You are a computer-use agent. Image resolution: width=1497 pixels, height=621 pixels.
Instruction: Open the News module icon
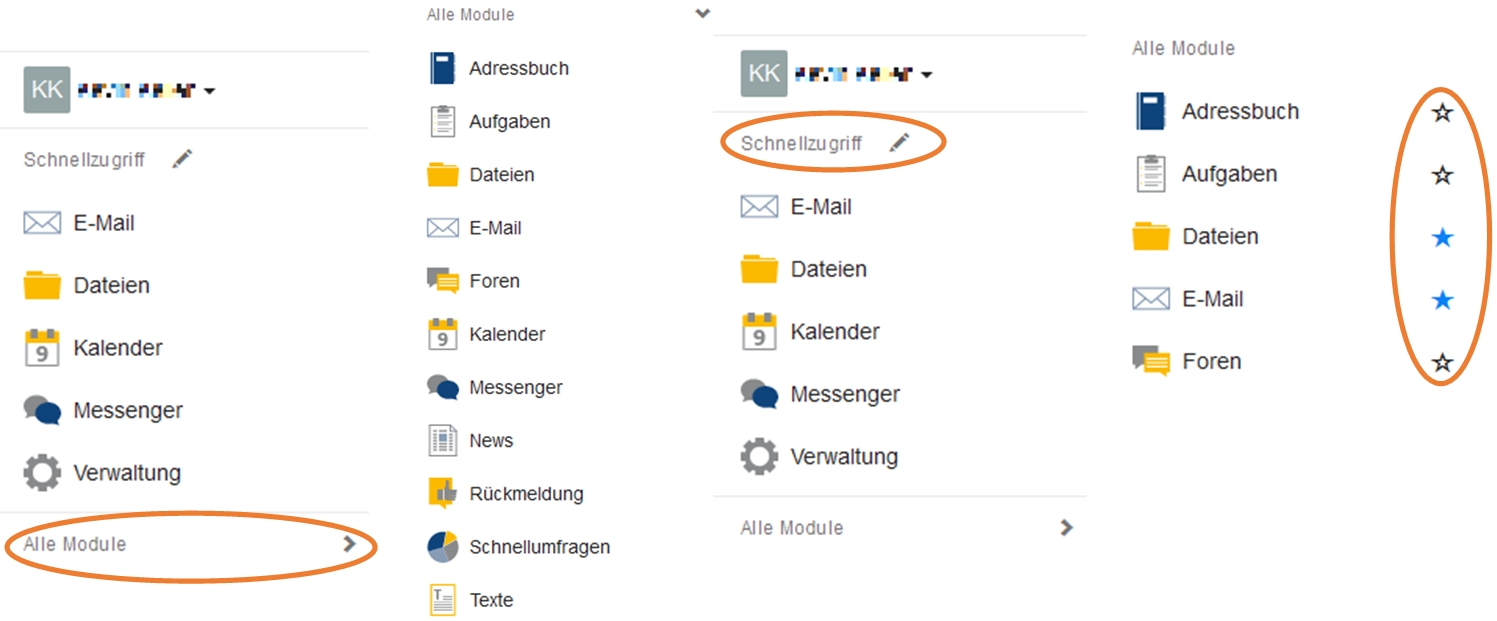(443, 440)
